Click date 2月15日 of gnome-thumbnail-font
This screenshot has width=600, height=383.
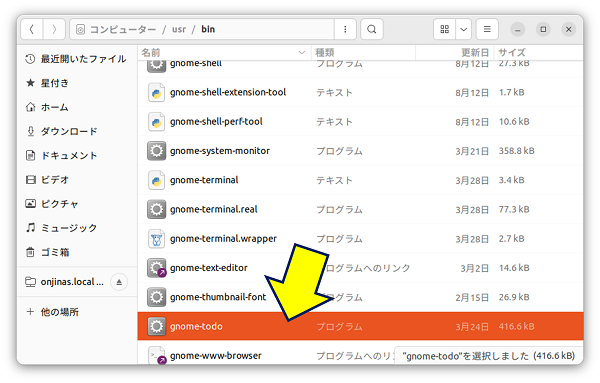tap(472, 297)
